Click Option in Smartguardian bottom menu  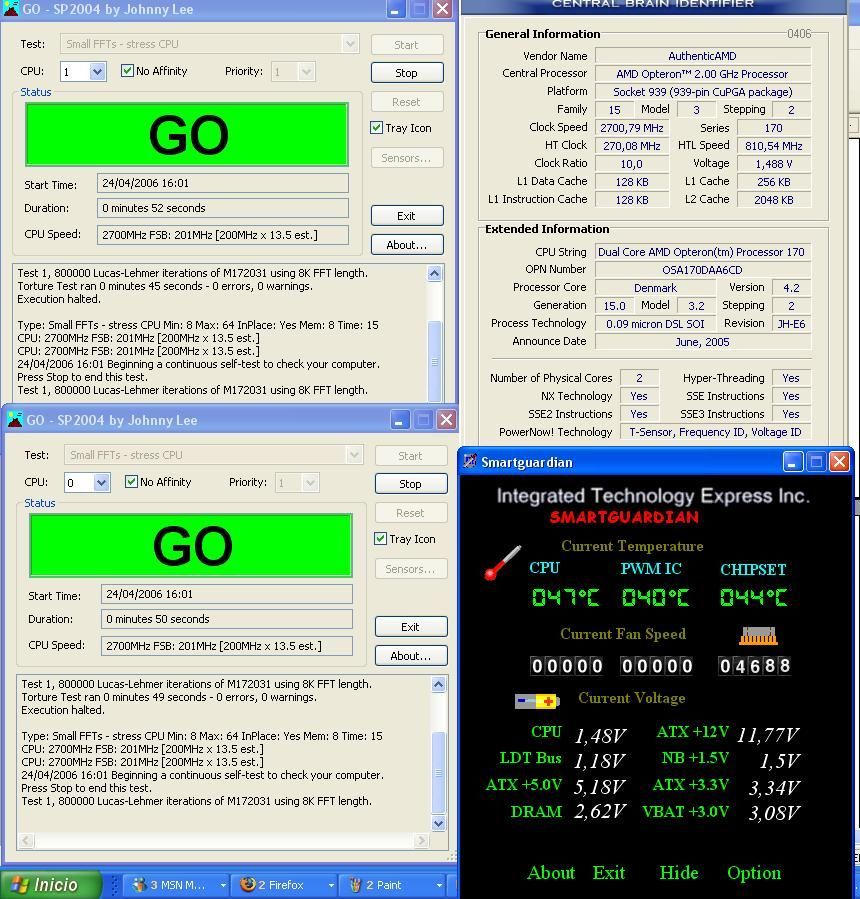pos(753,873)
